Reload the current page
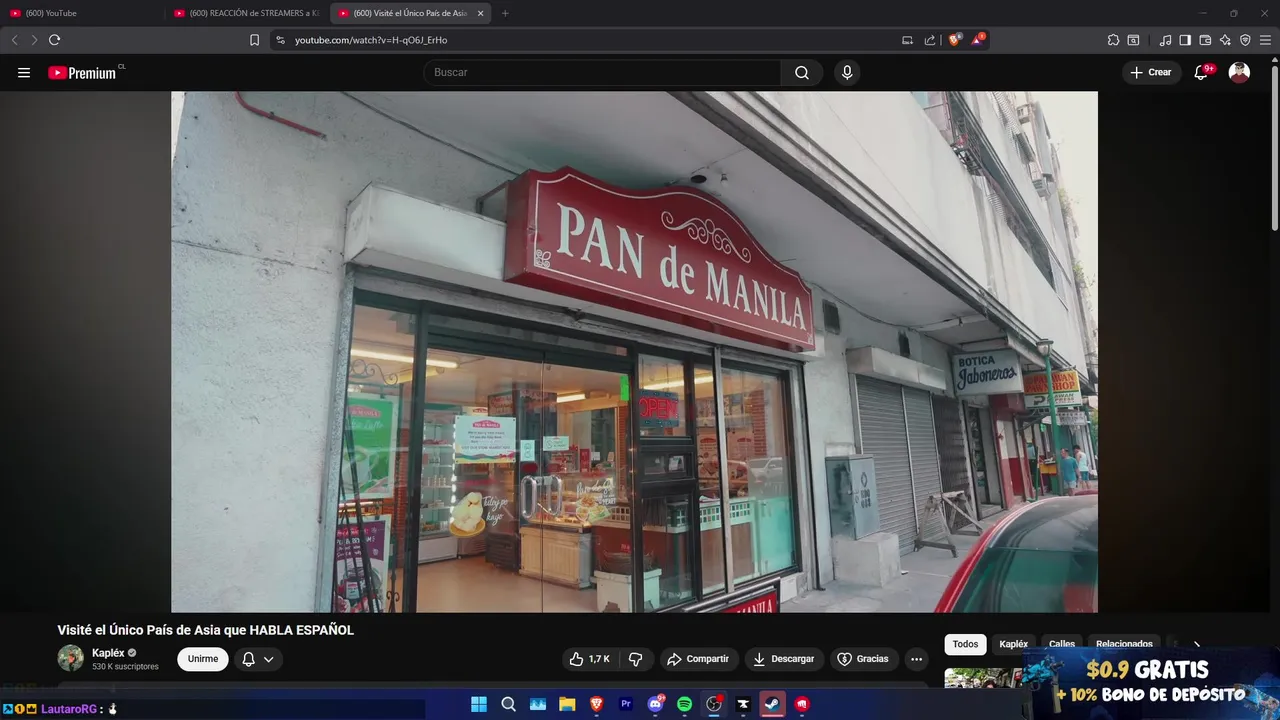Viewport: 1280px width, 720px height. point(55,40)
